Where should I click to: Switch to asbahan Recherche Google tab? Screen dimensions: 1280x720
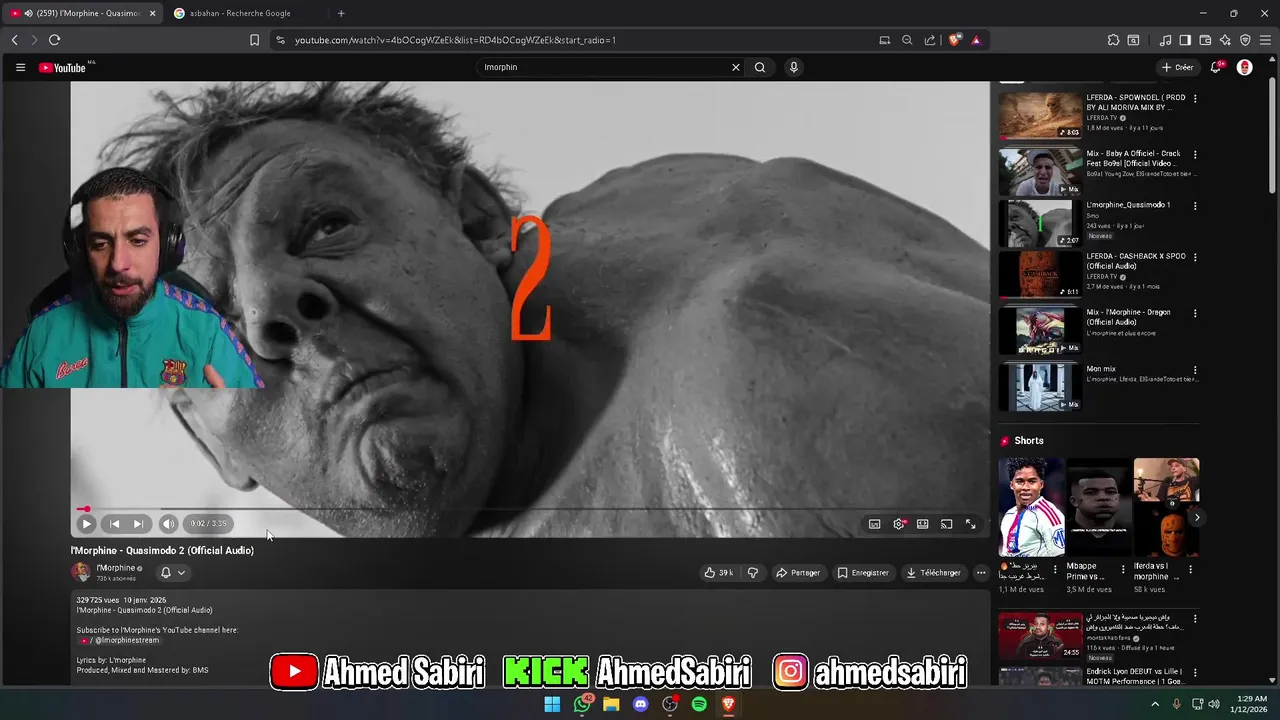(x=240, y=13)
